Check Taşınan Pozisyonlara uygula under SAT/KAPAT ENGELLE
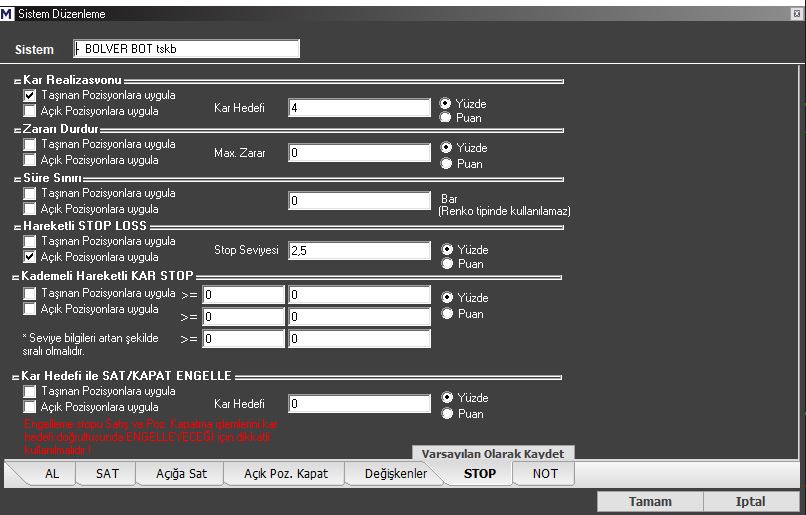 point(30,391)
